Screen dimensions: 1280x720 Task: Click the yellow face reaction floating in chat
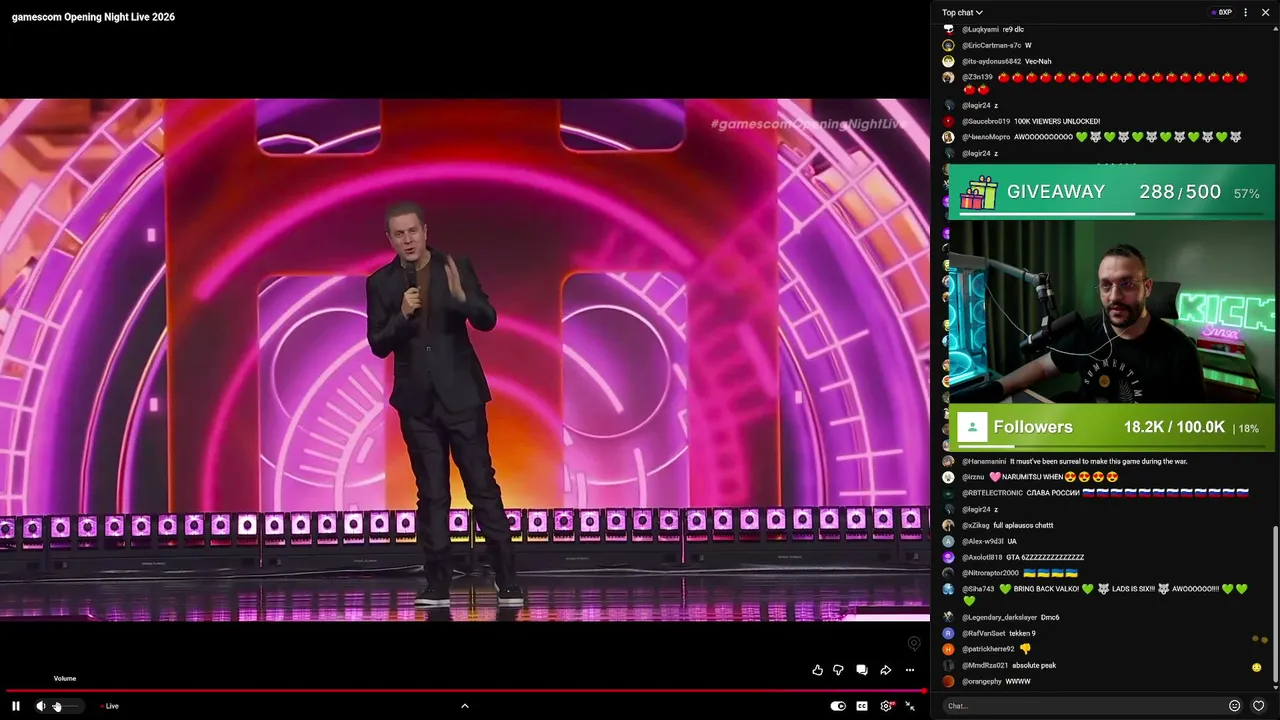point(1257,667)
